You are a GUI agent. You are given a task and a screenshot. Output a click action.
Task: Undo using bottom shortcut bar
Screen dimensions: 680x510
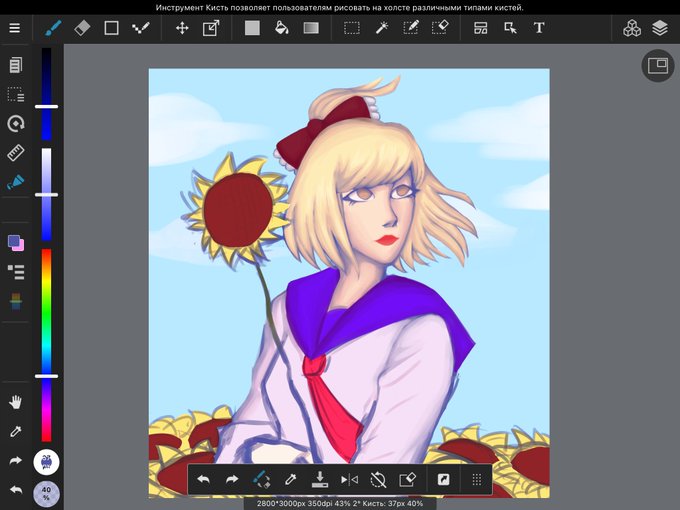pyautogui.click(x=203, y=480)
